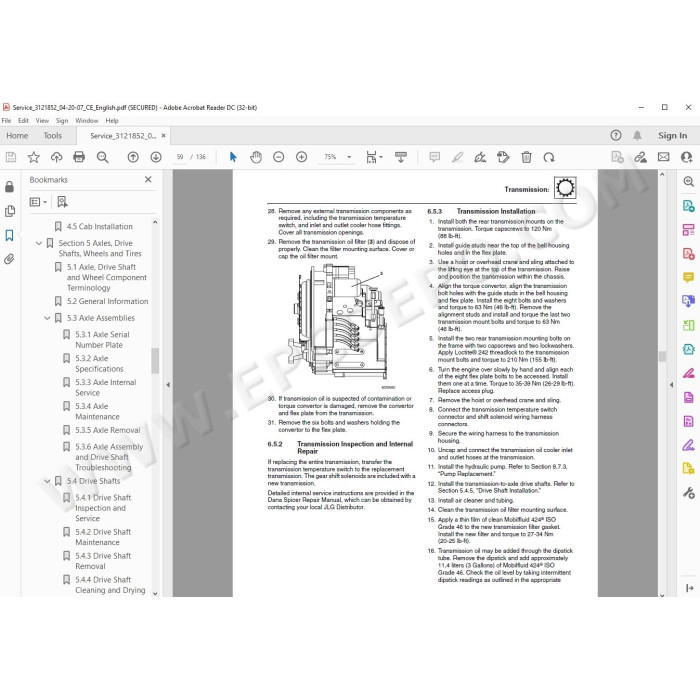Open page thumbnails panel
This screenshot has height=700, width=700.
click(x=9, y=211)
